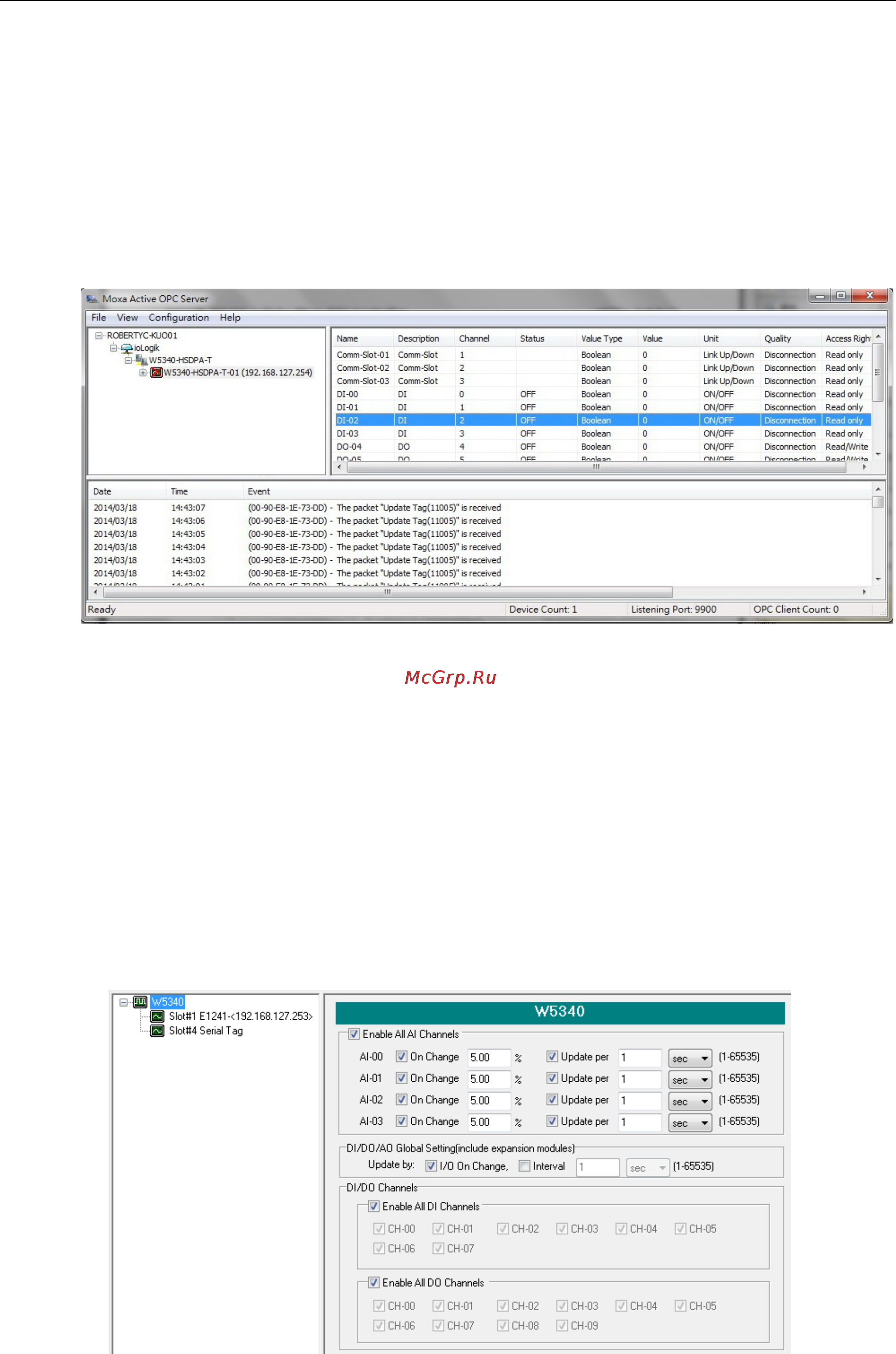Viewport: 896px width, 1354px height.
Task: Click the red W5340-HSDPA-T-01 device icon
Action: click(157, 373)
